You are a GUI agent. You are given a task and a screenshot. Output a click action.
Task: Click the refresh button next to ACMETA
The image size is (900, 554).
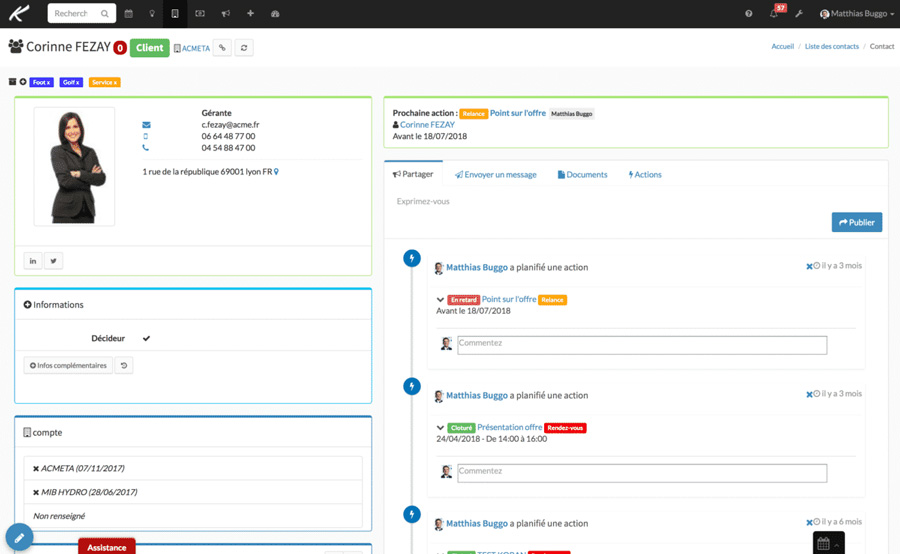(x=245, y=48)
